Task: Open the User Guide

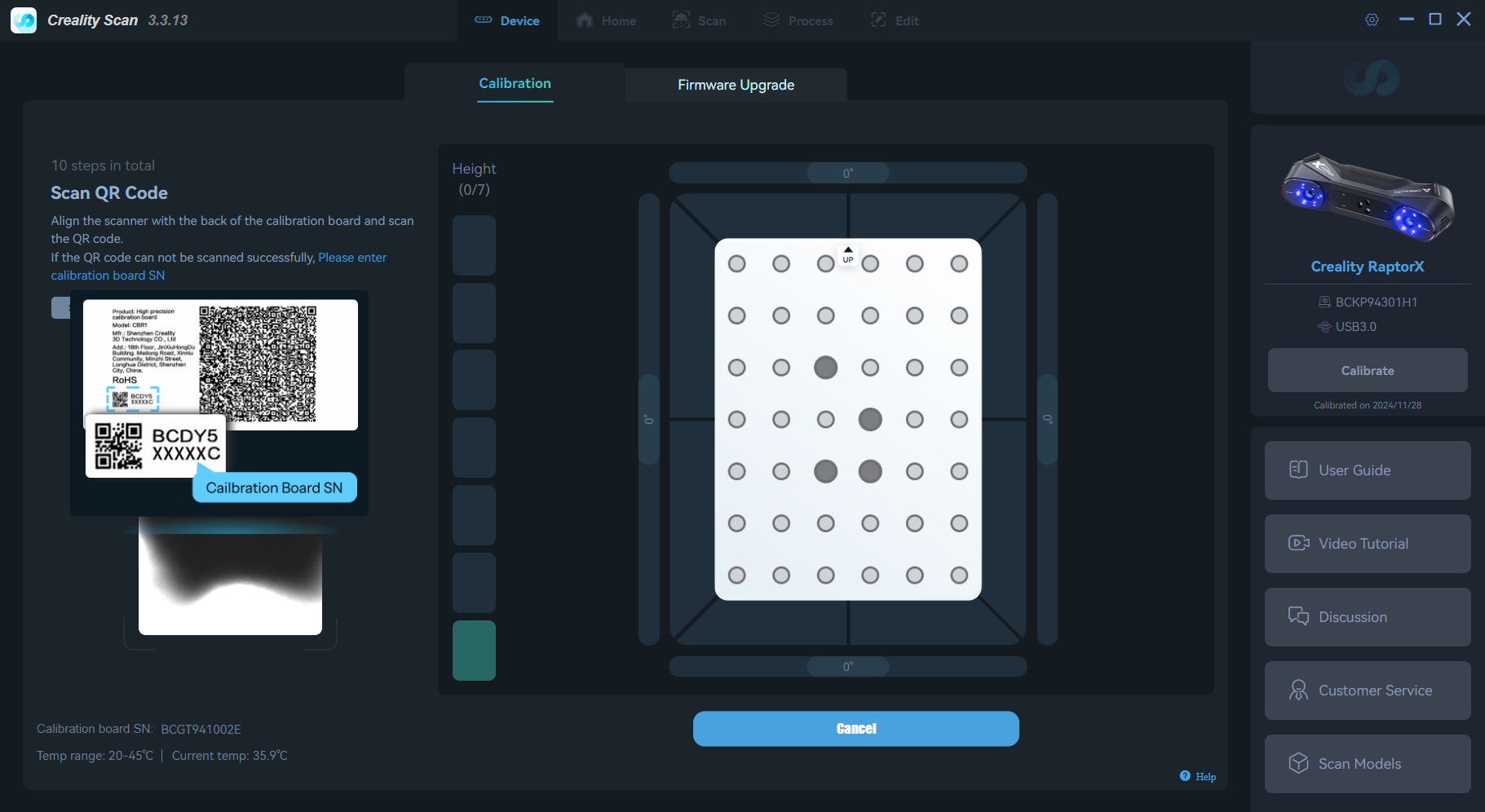Action: click(1368, 470)
